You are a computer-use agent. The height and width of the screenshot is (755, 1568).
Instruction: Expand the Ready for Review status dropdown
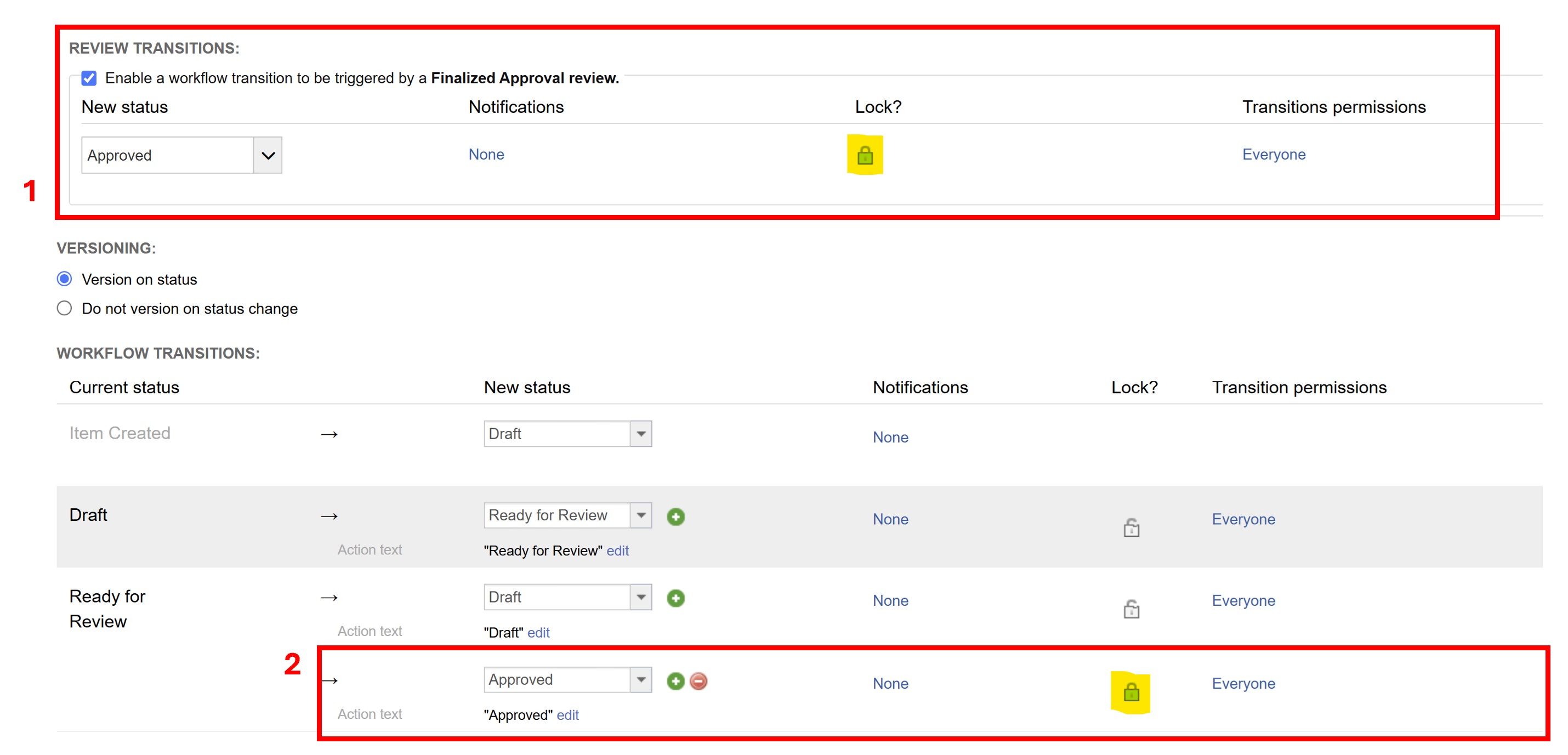click(567, 515)
